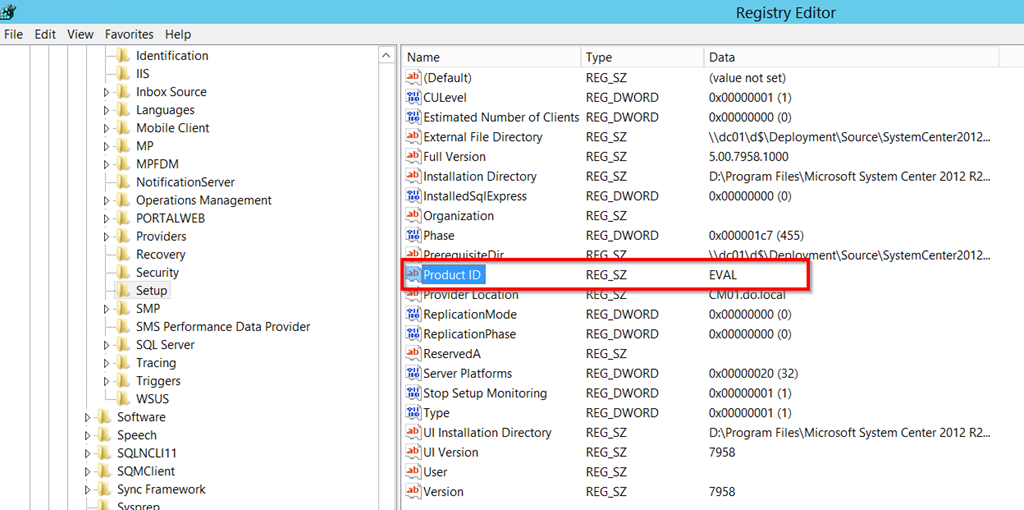Expand the MP tree node

[106, 147]
